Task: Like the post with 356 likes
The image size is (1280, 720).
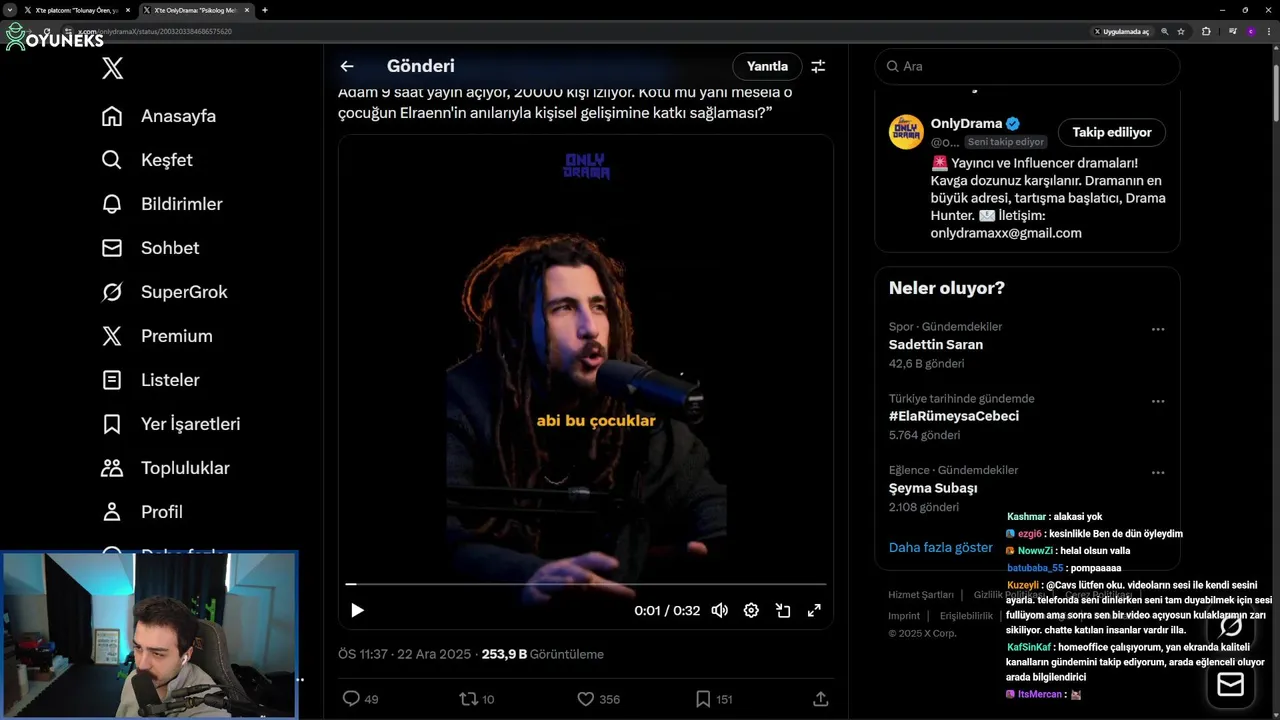Action: [586, 699]
